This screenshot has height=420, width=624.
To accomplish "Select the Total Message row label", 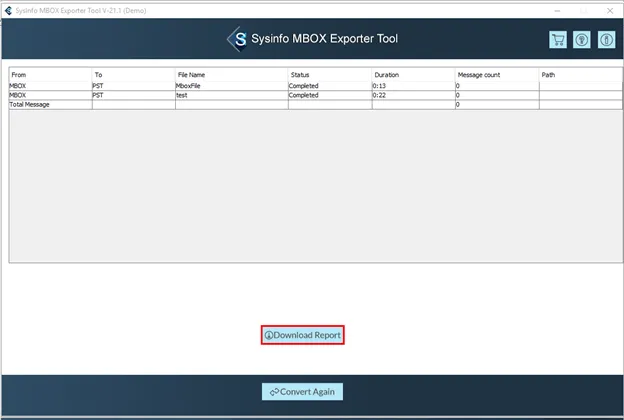I will pyautogui.click(x=29, y=105).
